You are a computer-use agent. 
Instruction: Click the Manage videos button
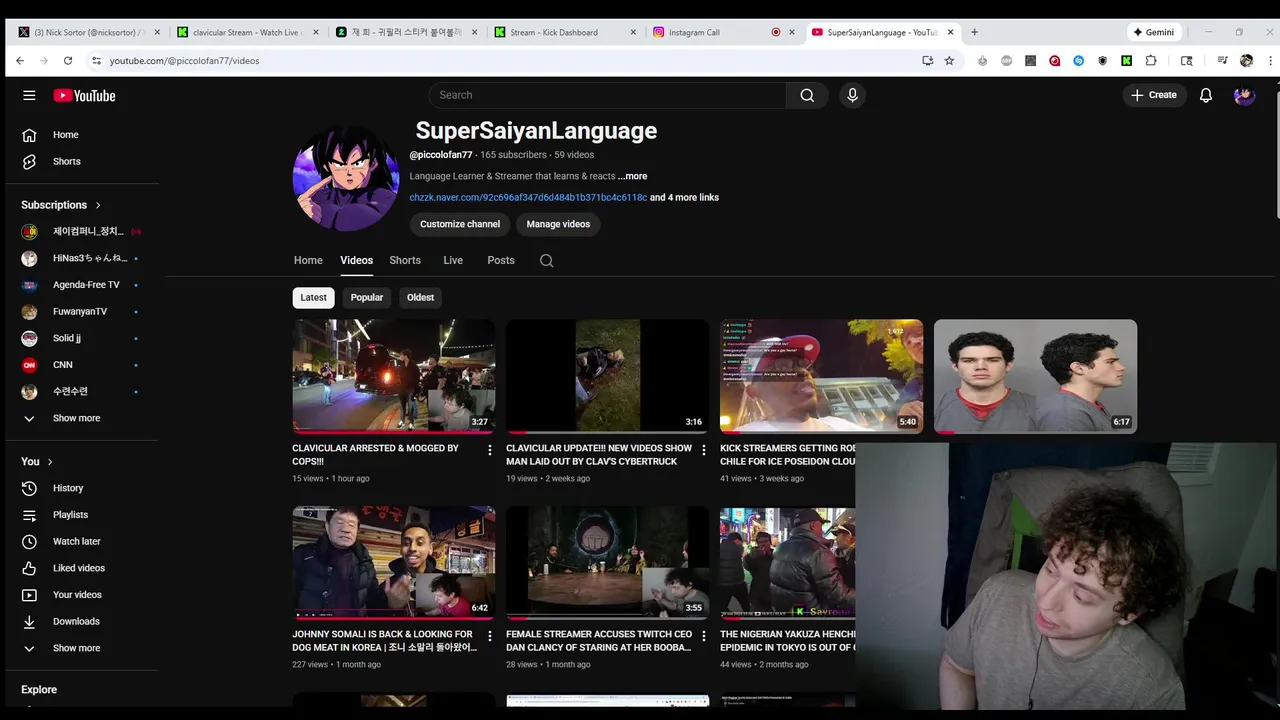[x=558, y=224]
